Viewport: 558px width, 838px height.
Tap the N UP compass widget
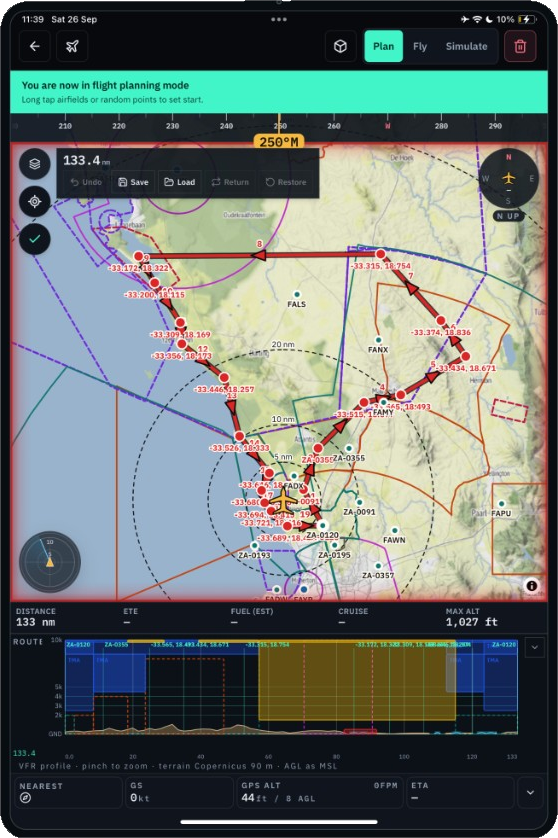coord(508,184)
